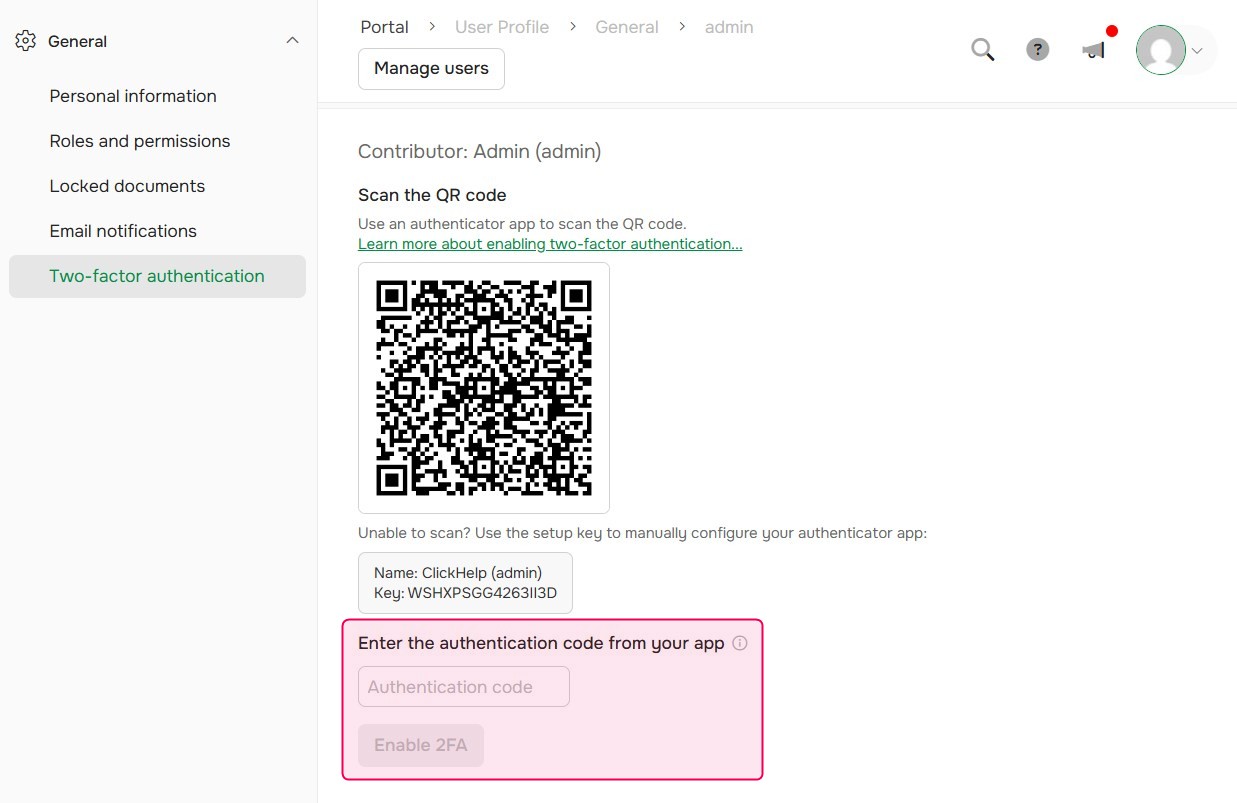The width and height of the screenshot is (1237, 803).
Task: Open the portal search
Action: [x=982, y=48]
